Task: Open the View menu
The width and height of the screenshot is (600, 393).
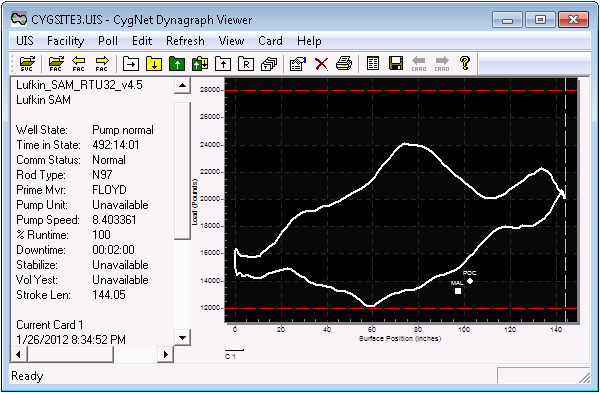Action: [231, 41]
